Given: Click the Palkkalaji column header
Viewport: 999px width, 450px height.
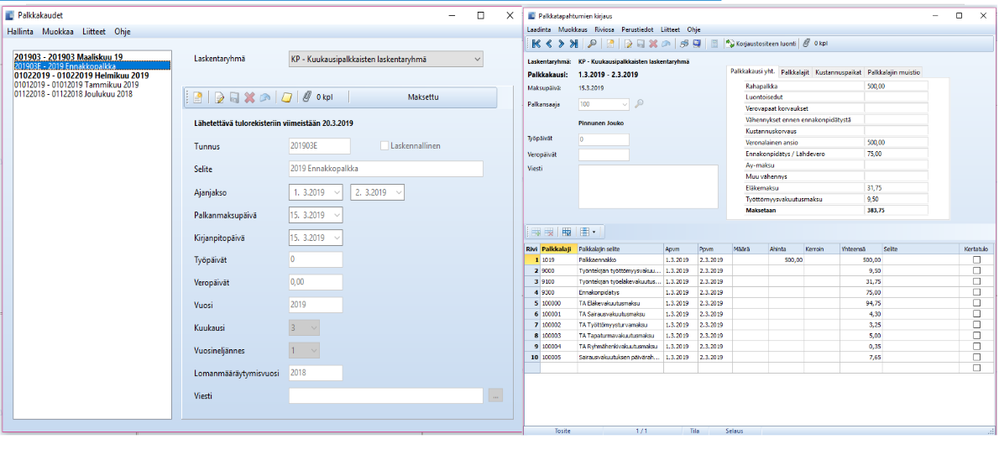Looking at the screenshot, I should (x=559, y=249).
